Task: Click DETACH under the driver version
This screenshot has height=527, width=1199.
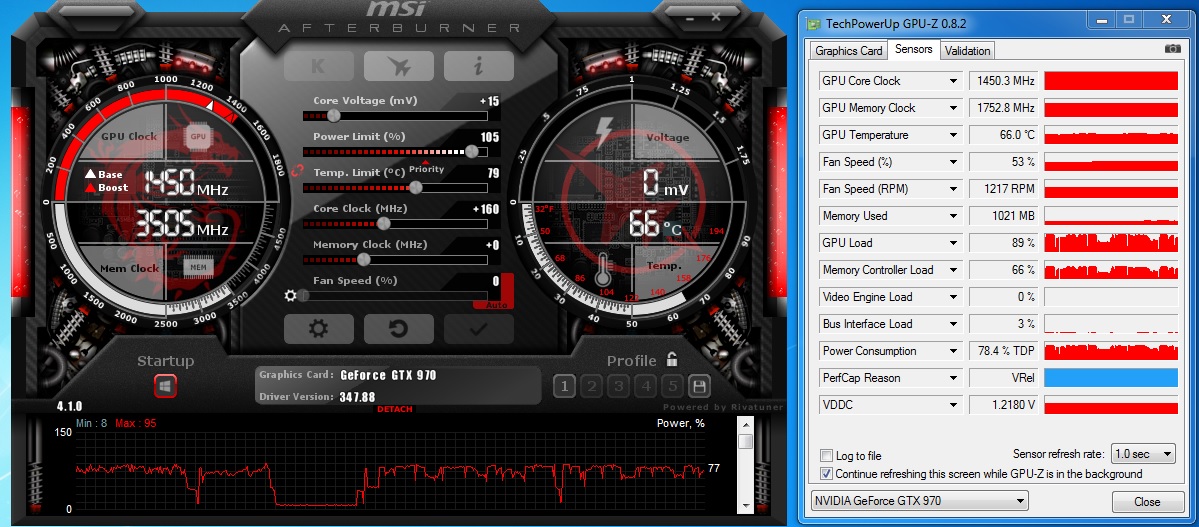Action: (x=395, y=409)
